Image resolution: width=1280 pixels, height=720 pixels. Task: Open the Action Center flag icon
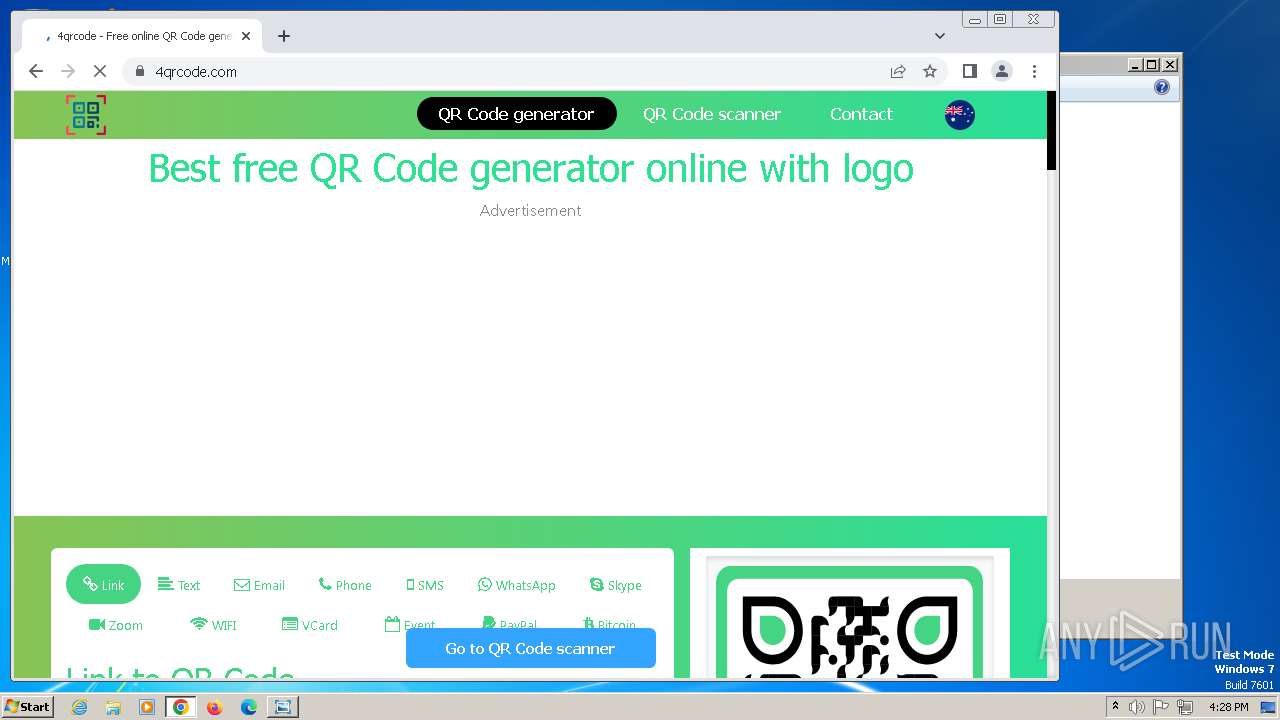coord(1161,707)
